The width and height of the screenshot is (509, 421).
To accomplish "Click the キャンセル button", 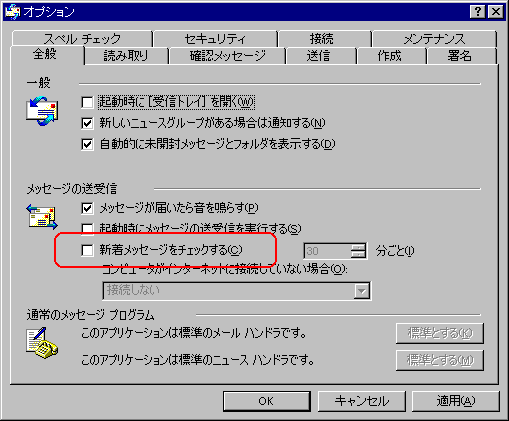I will (362, 401).
